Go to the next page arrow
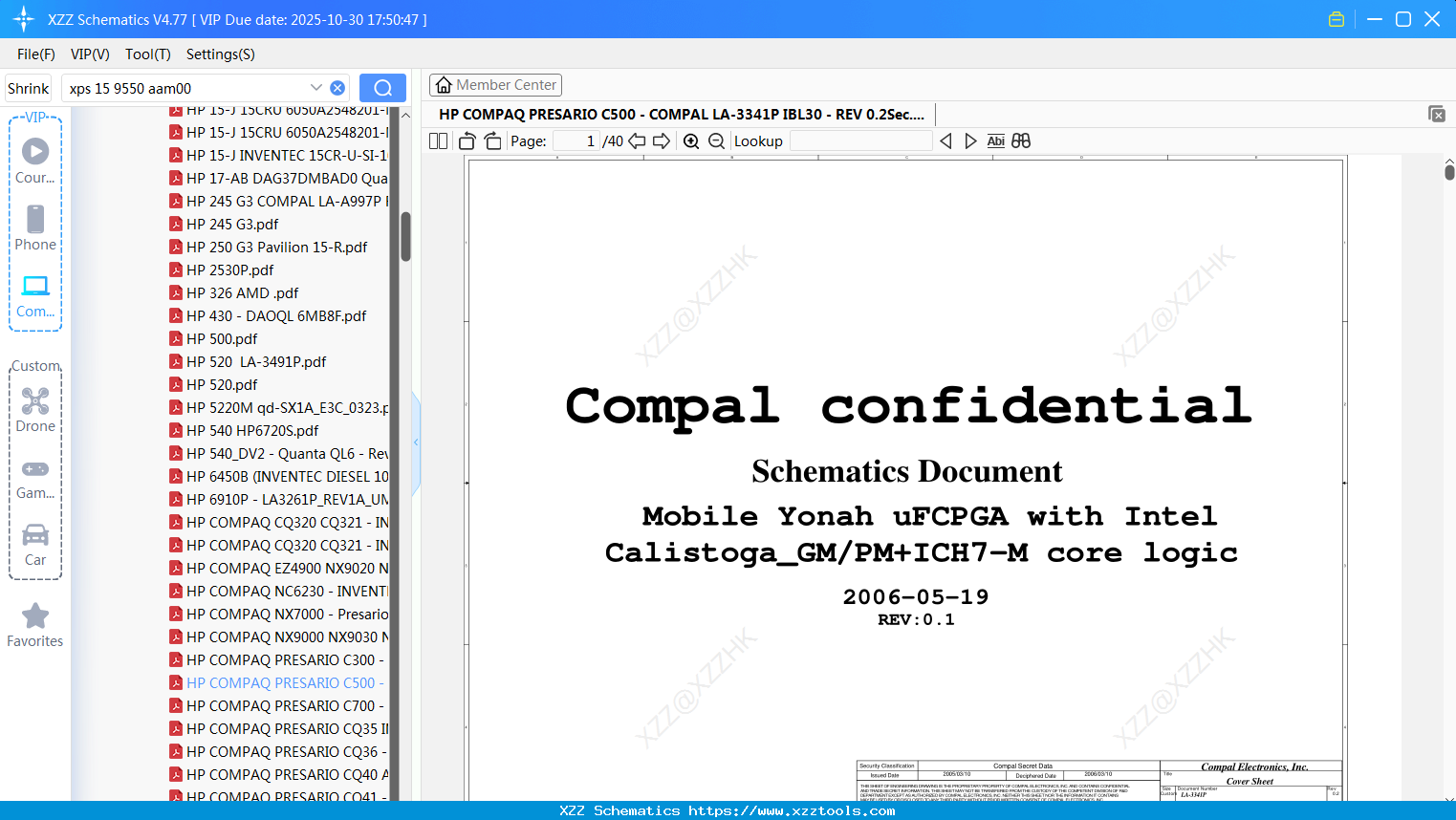 [662, 140]
